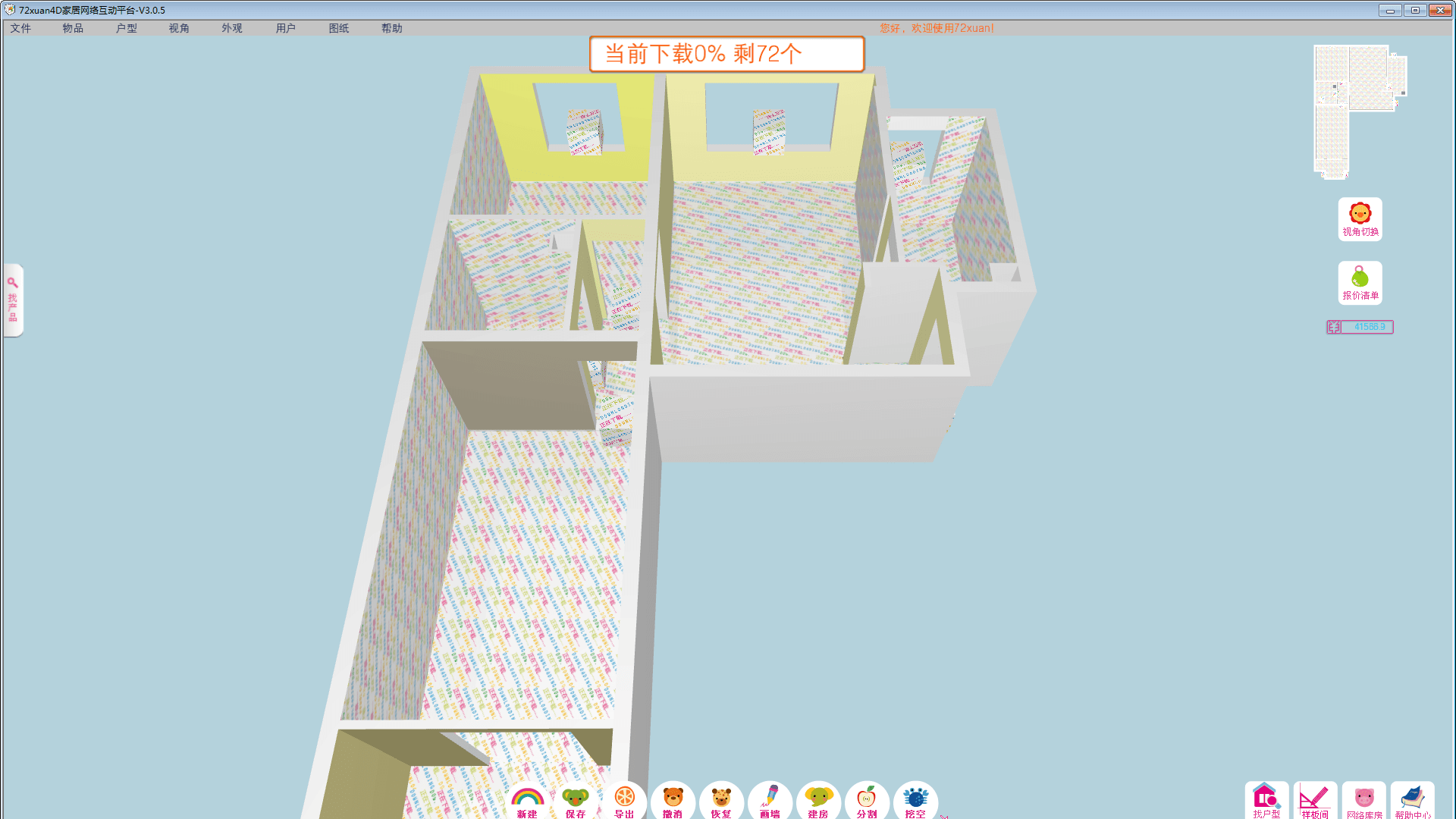Click the download progress banner 当前下载0%

pos(726,54)
